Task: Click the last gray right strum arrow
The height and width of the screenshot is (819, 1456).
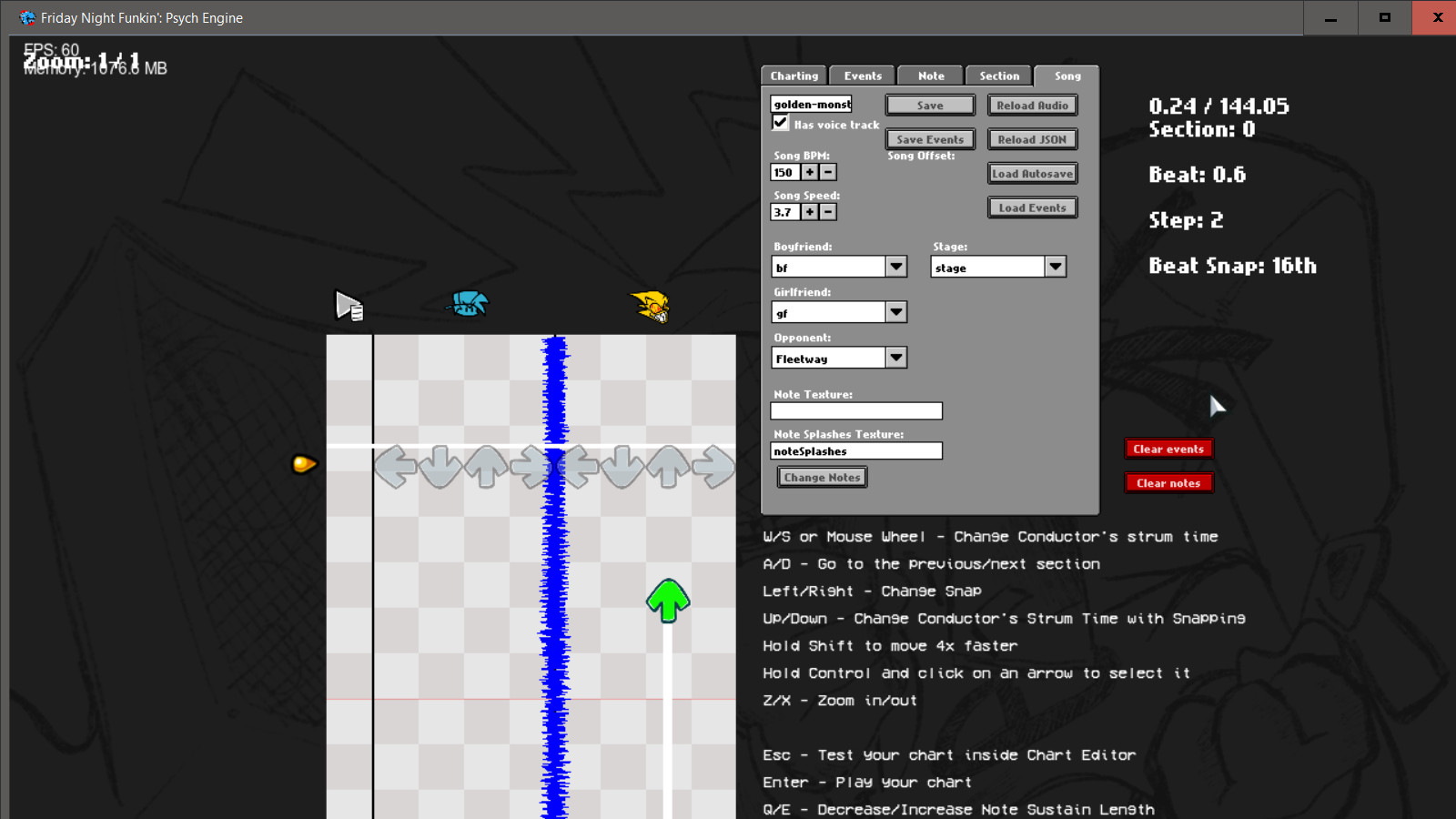Action: 714,467
